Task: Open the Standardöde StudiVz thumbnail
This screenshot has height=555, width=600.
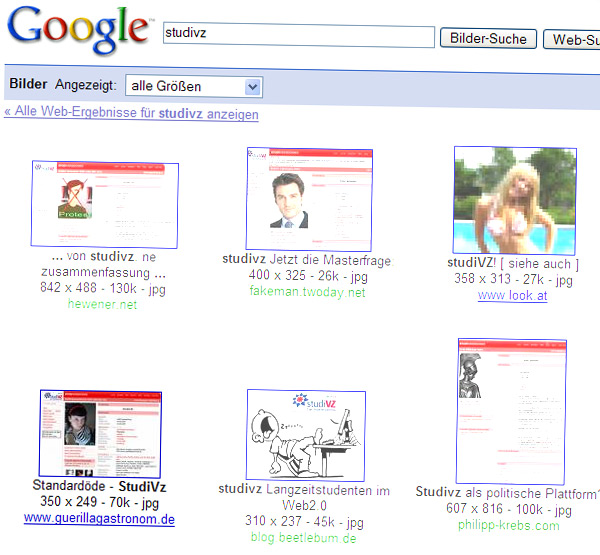Action: [100, 434]
